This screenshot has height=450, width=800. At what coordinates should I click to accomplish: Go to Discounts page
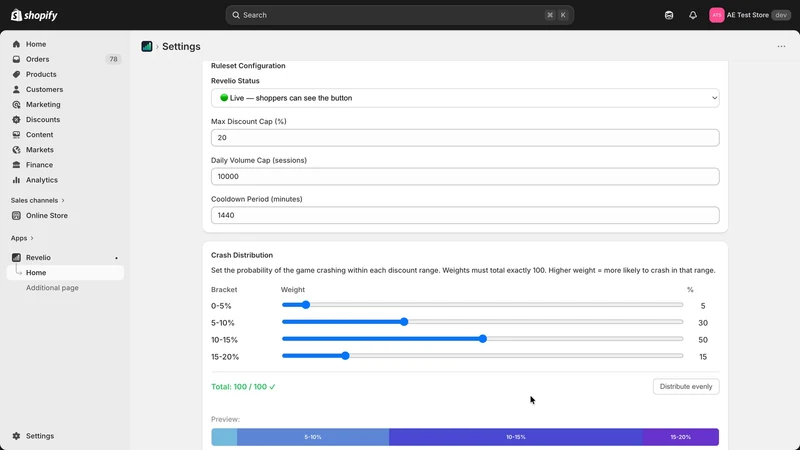[x=43, y=119]
